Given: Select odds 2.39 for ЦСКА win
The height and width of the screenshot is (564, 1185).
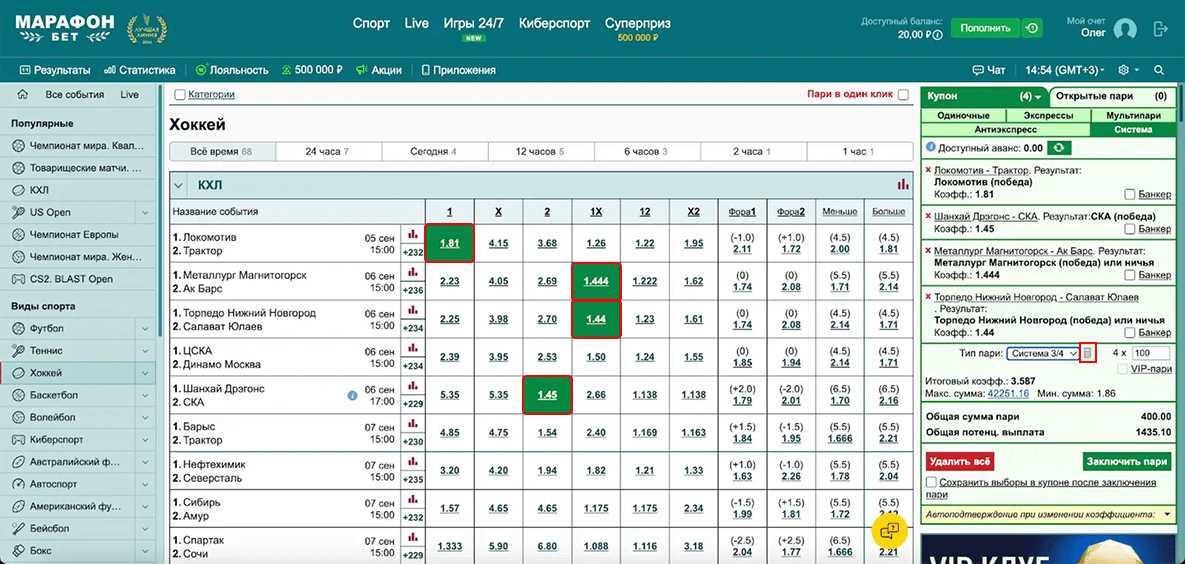Looking at the screenshot, I should click(x=450, y=357).
